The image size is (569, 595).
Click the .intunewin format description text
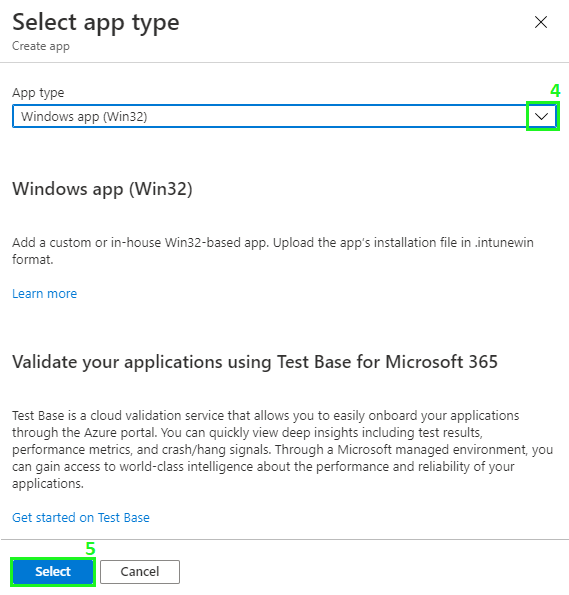[273, 250]
